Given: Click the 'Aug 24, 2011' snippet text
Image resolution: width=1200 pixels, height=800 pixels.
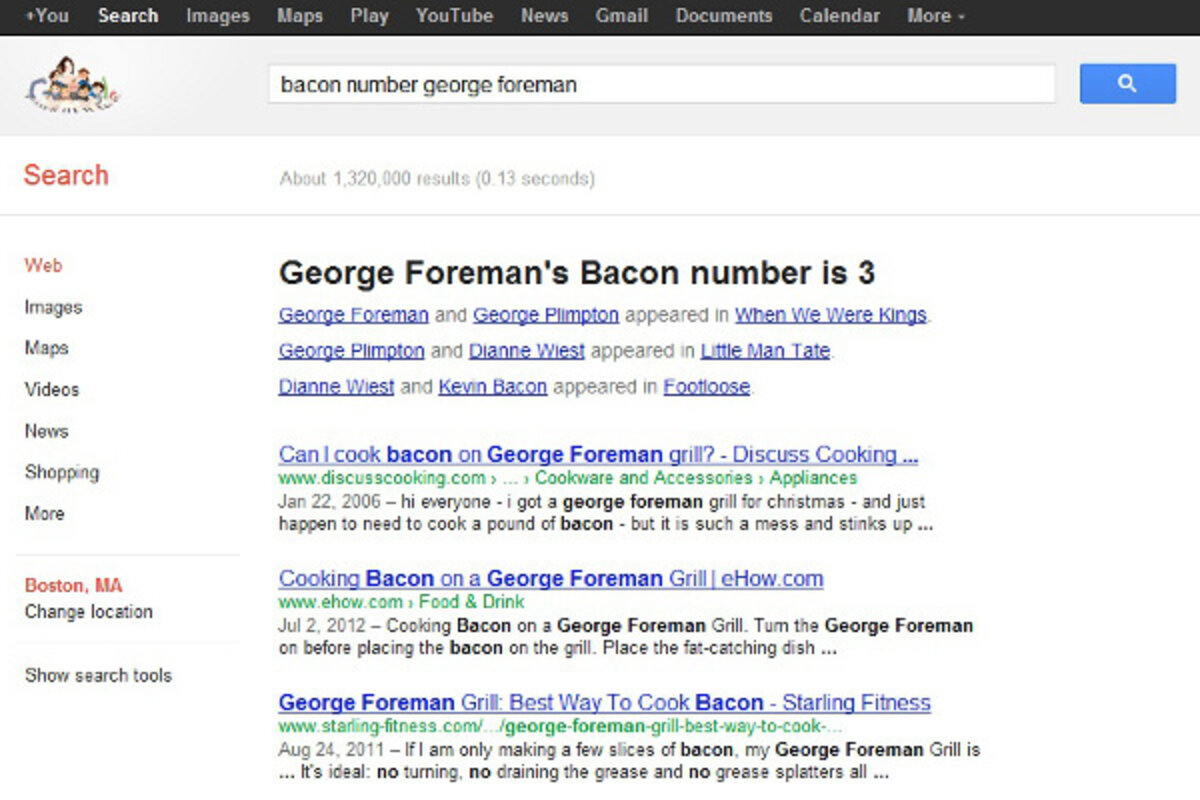Looking at the screenshot, I should click(x=333, y=749).
